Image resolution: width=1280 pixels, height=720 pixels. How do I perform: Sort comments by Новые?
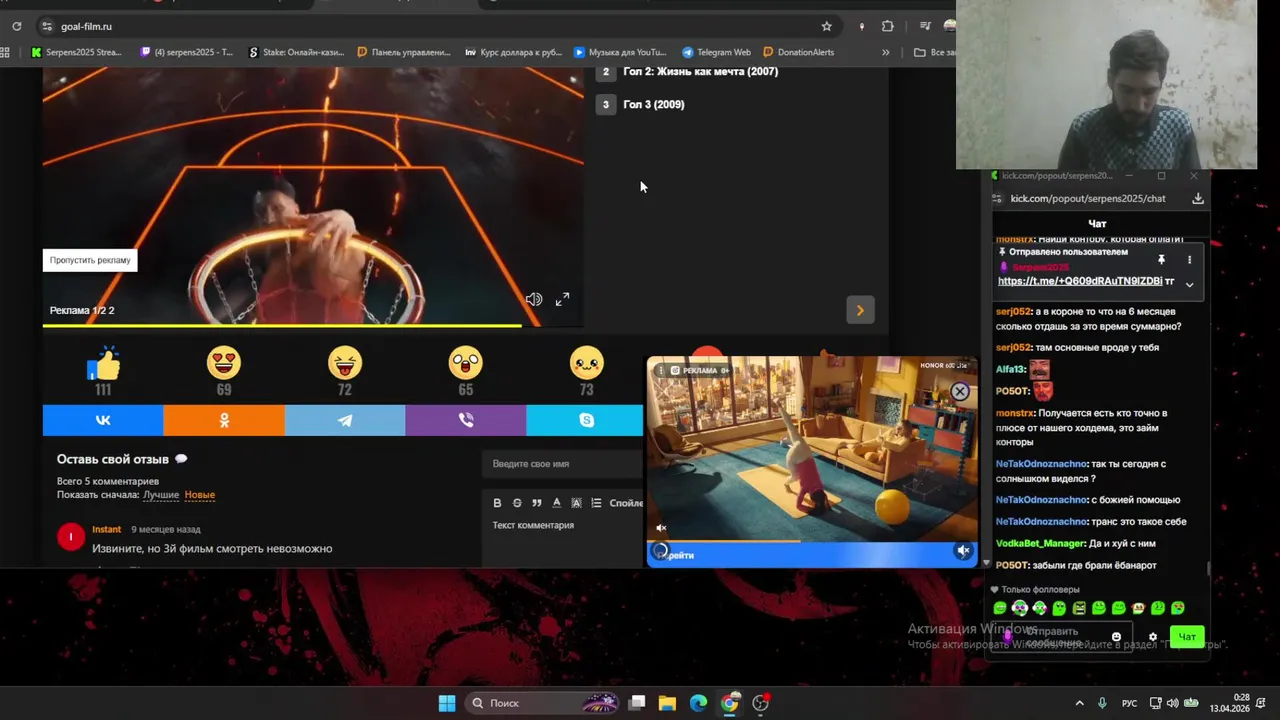pyautogui.click(x=200, y=495)
